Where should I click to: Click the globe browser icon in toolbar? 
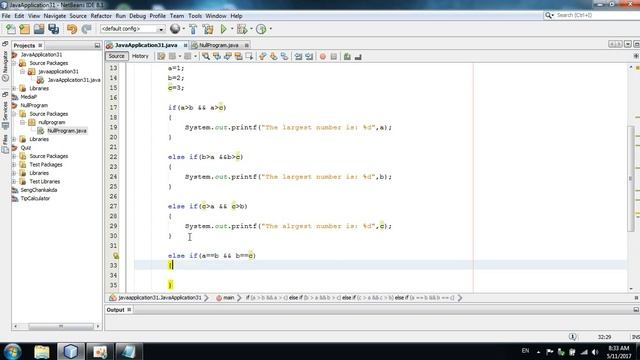175,29
